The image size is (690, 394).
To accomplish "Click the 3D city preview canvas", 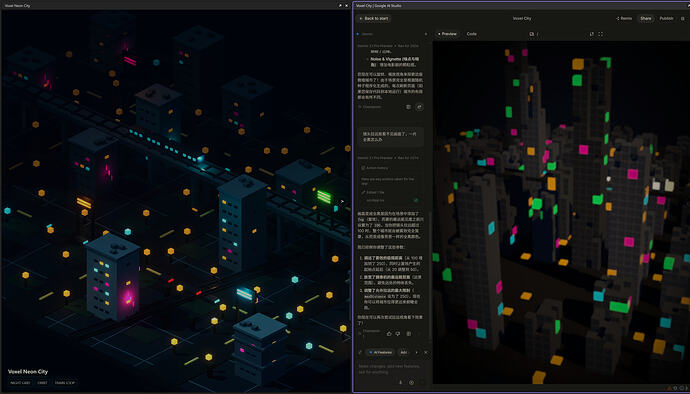I will click(x=561, y=213).
